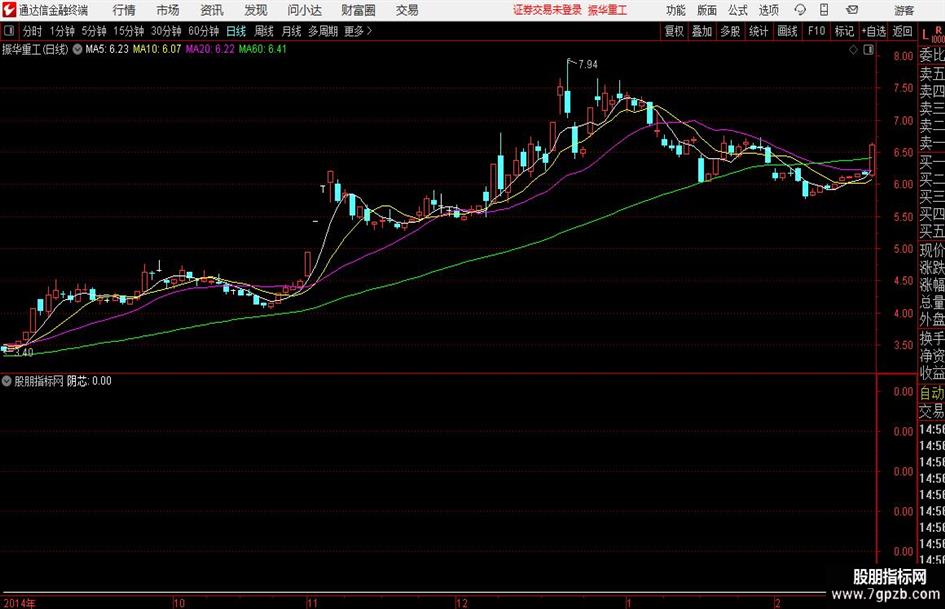Switch to 5分钟 period tab
This screenshot has width=945, height=609.
pyautogui.click(x=94, y=31)
